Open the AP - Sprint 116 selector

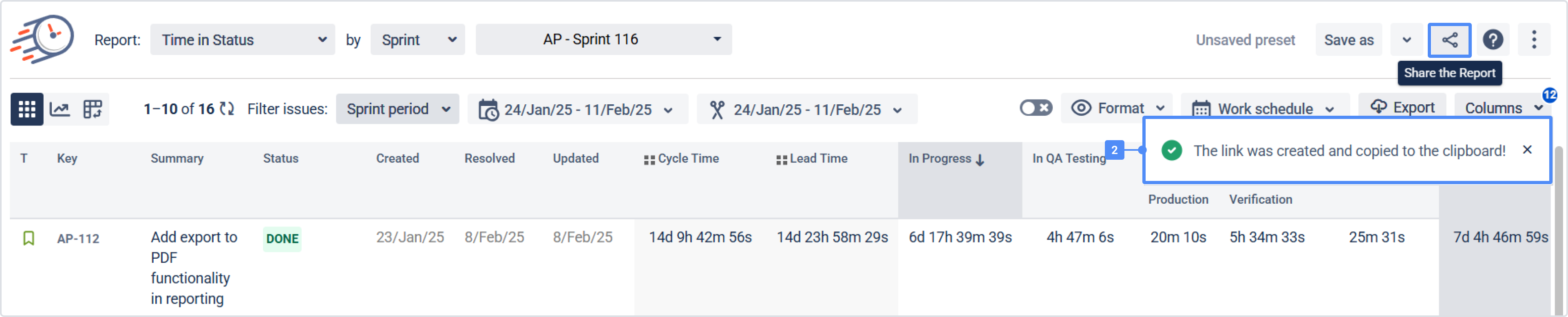tap(603, 40)
